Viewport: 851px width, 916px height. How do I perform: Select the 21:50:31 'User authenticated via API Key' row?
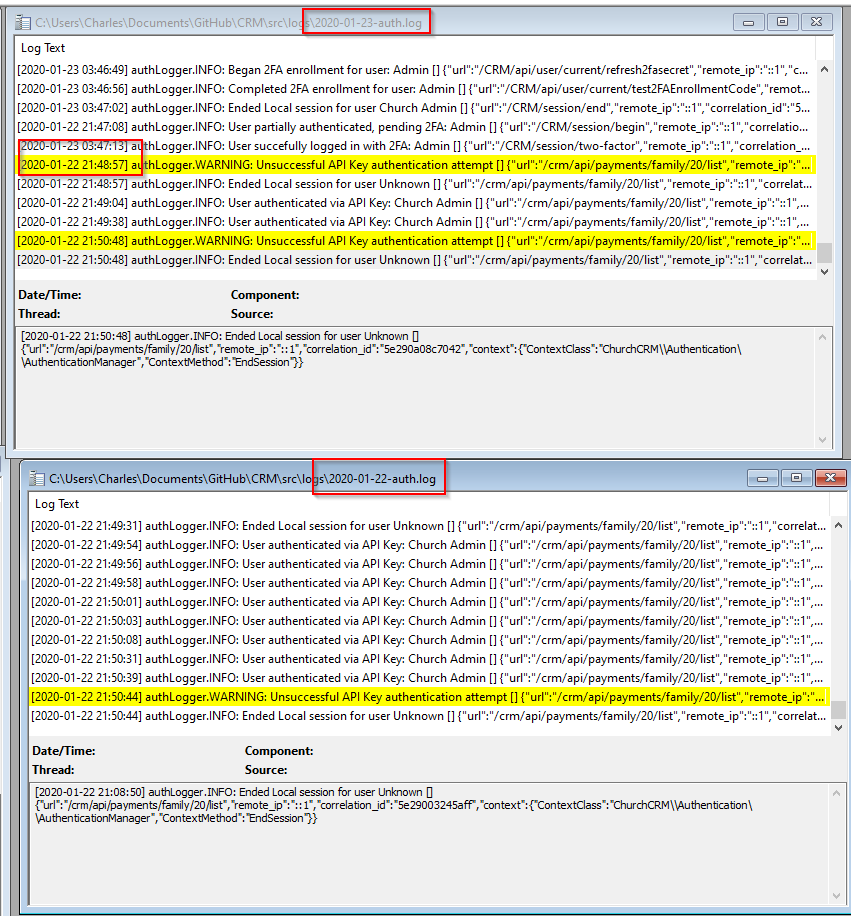(x=429, y=659)
